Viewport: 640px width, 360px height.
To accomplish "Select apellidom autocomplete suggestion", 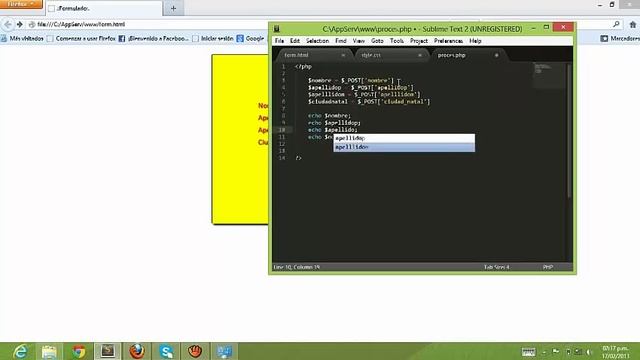I will coord(404,147).
